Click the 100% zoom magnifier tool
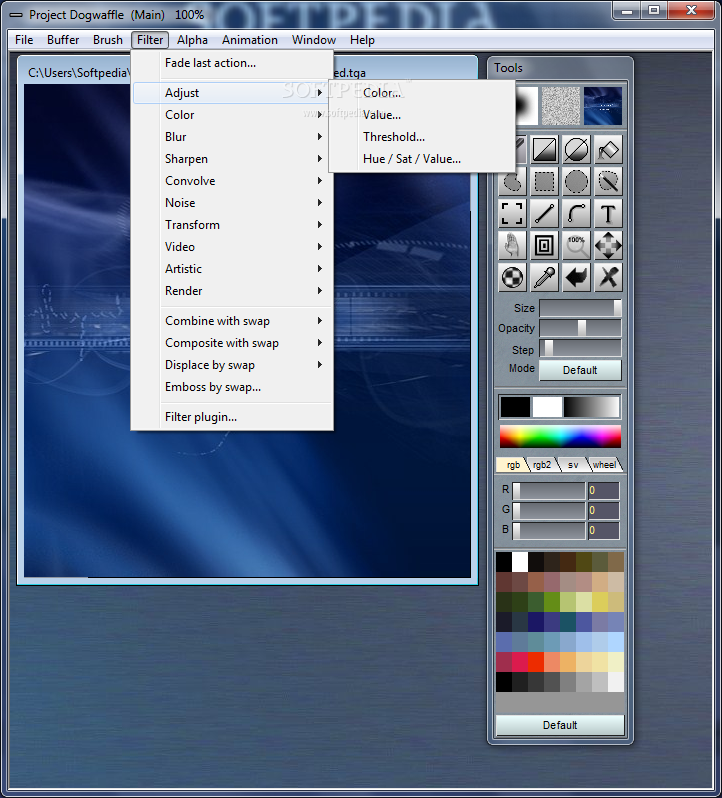Viewport: 722px width, 798px height. point(576,246)
